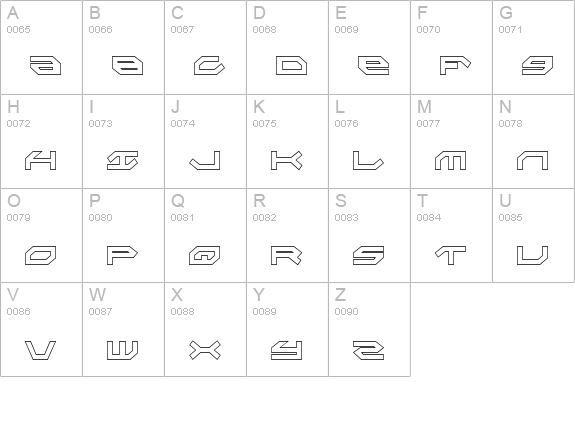
Task: Click the N glyph cell 0078
Action: click(x=533, y=142)
